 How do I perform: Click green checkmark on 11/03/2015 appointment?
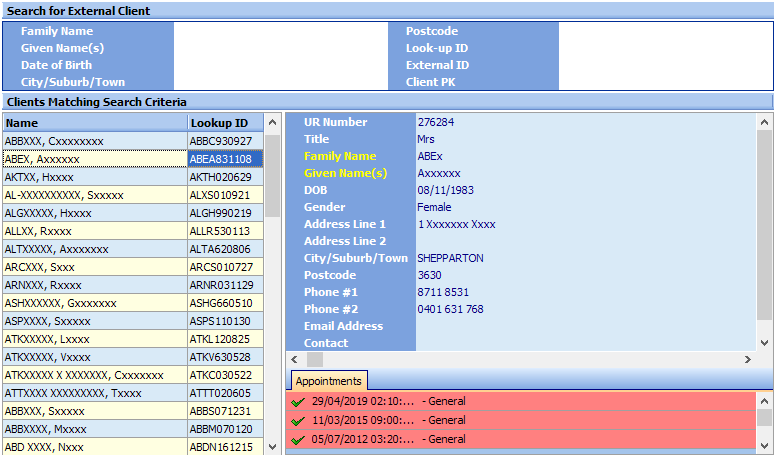298,421
